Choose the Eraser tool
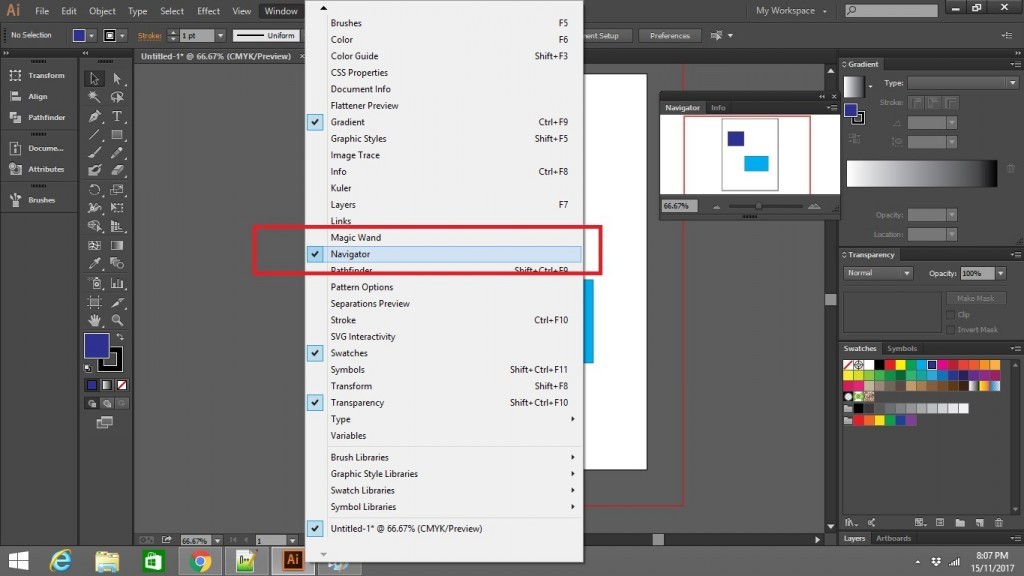The height and width of the screenshot is (576, 1024). point(117,170)
